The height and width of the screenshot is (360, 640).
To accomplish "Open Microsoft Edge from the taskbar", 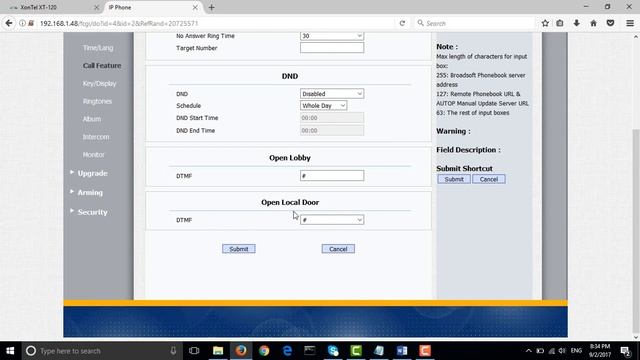I will [287, 351].
